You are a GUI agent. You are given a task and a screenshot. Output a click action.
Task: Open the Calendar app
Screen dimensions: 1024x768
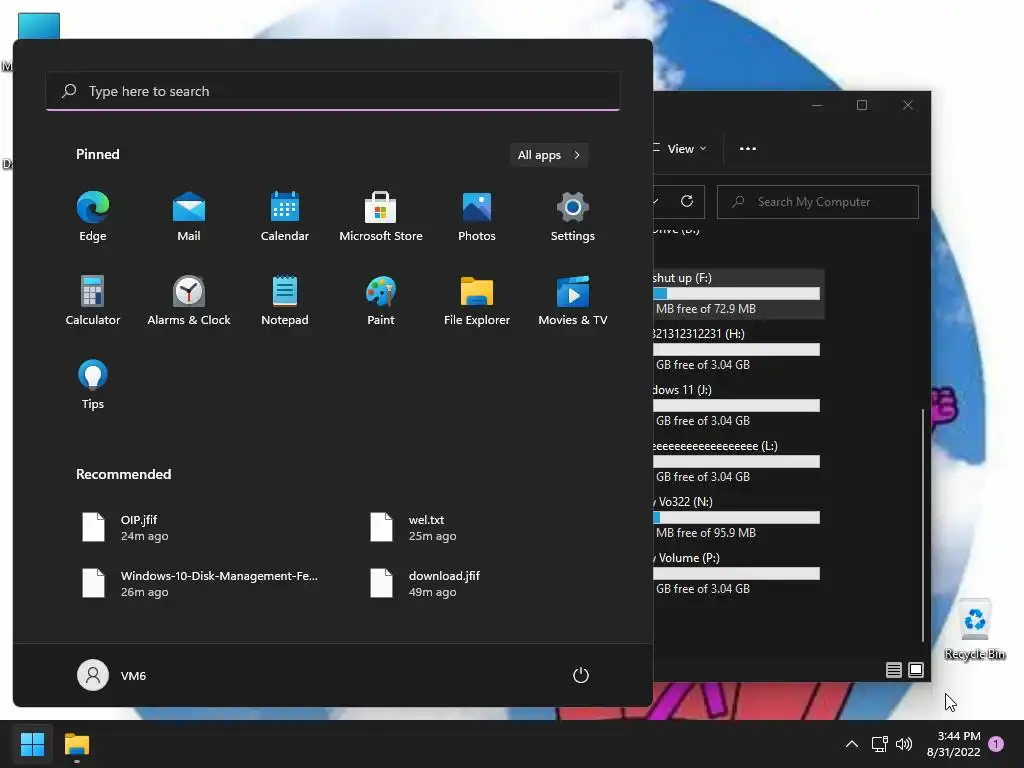(x=285, y=217)
